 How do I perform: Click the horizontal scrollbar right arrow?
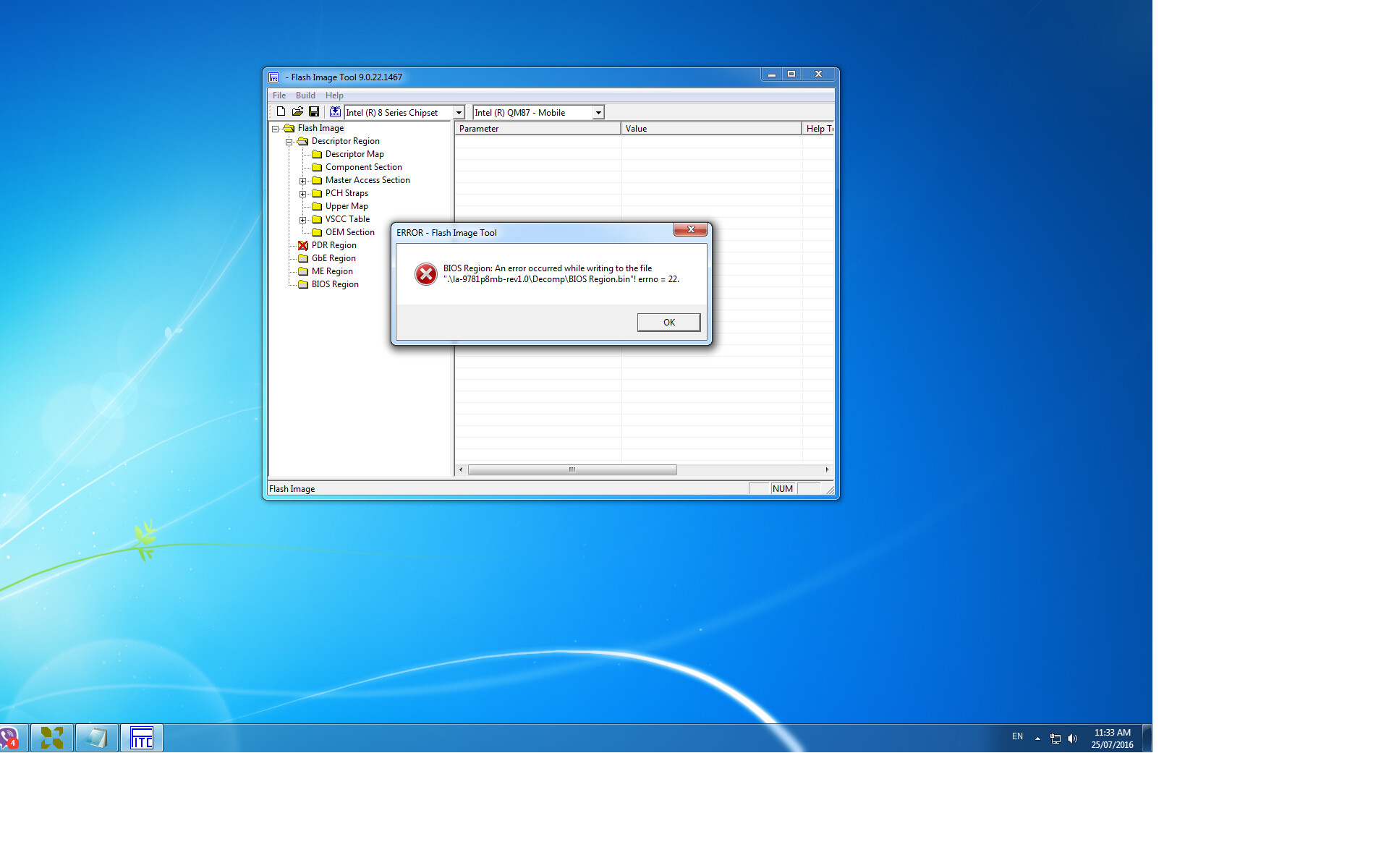(827, 470)
